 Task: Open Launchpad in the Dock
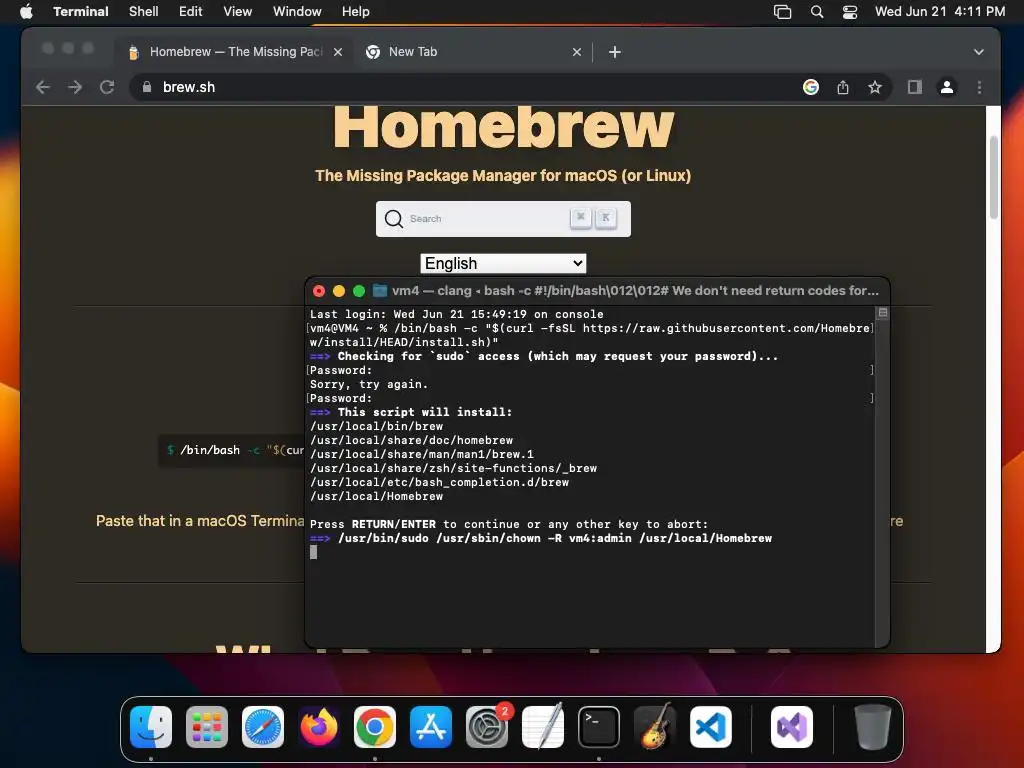(x=207, y=727)
